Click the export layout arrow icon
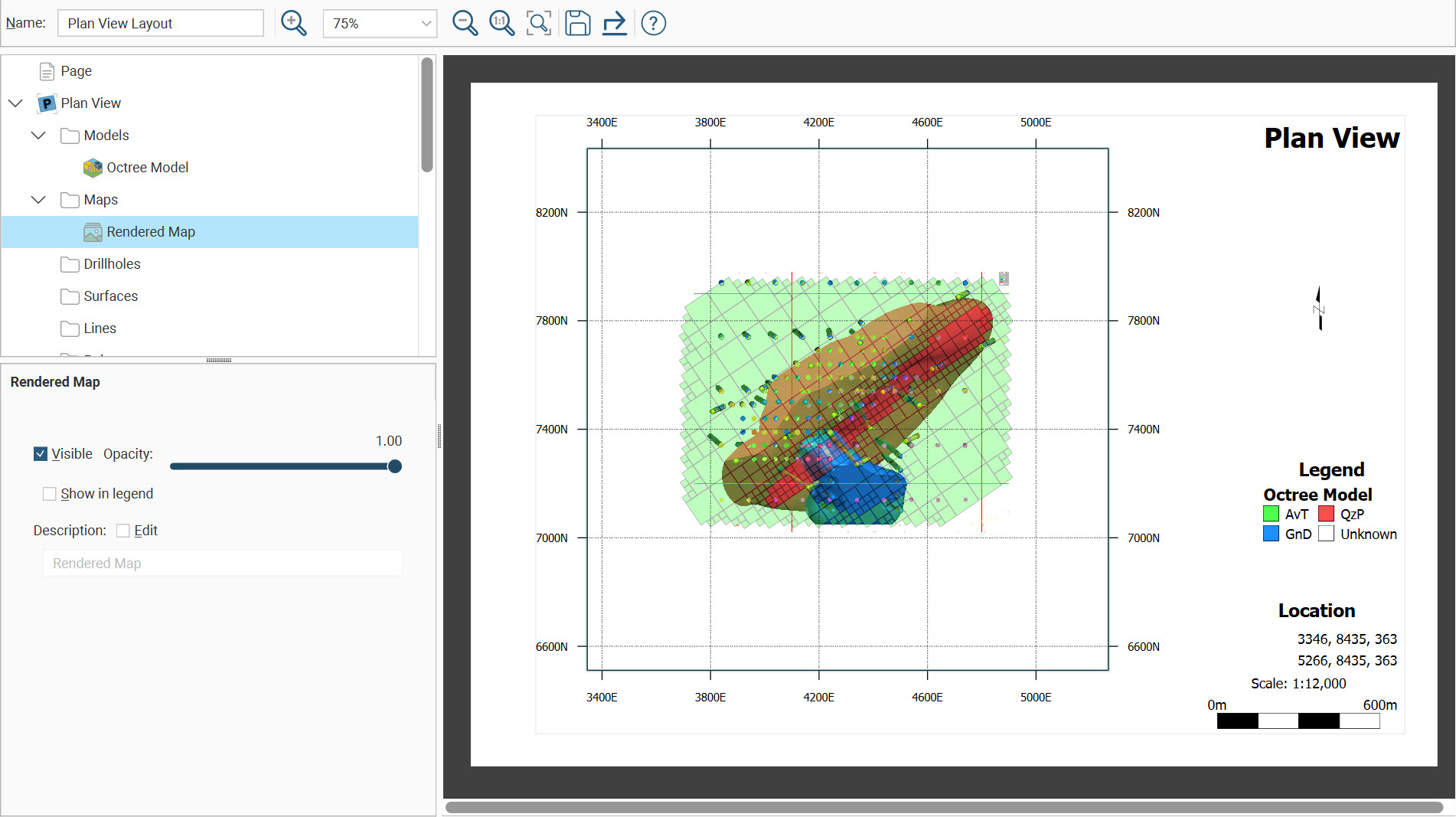The image size is (1456, 817). coord(614,23)
